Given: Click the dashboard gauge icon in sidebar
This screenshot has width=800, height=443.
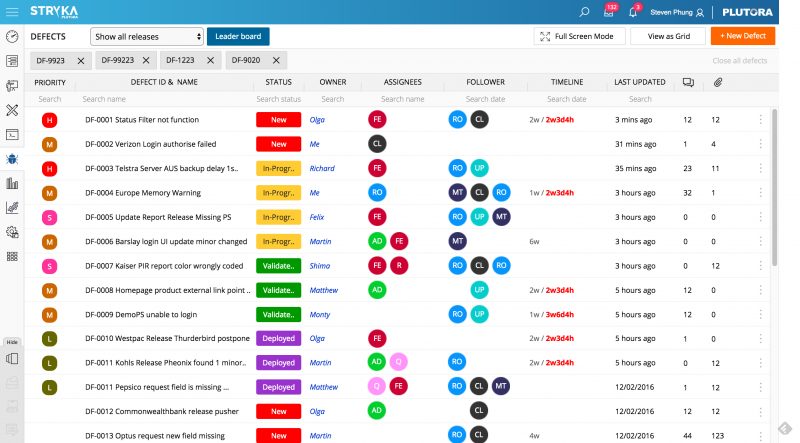Looking at the screenshot, I should pyautogui.click(x=12, y=36).
